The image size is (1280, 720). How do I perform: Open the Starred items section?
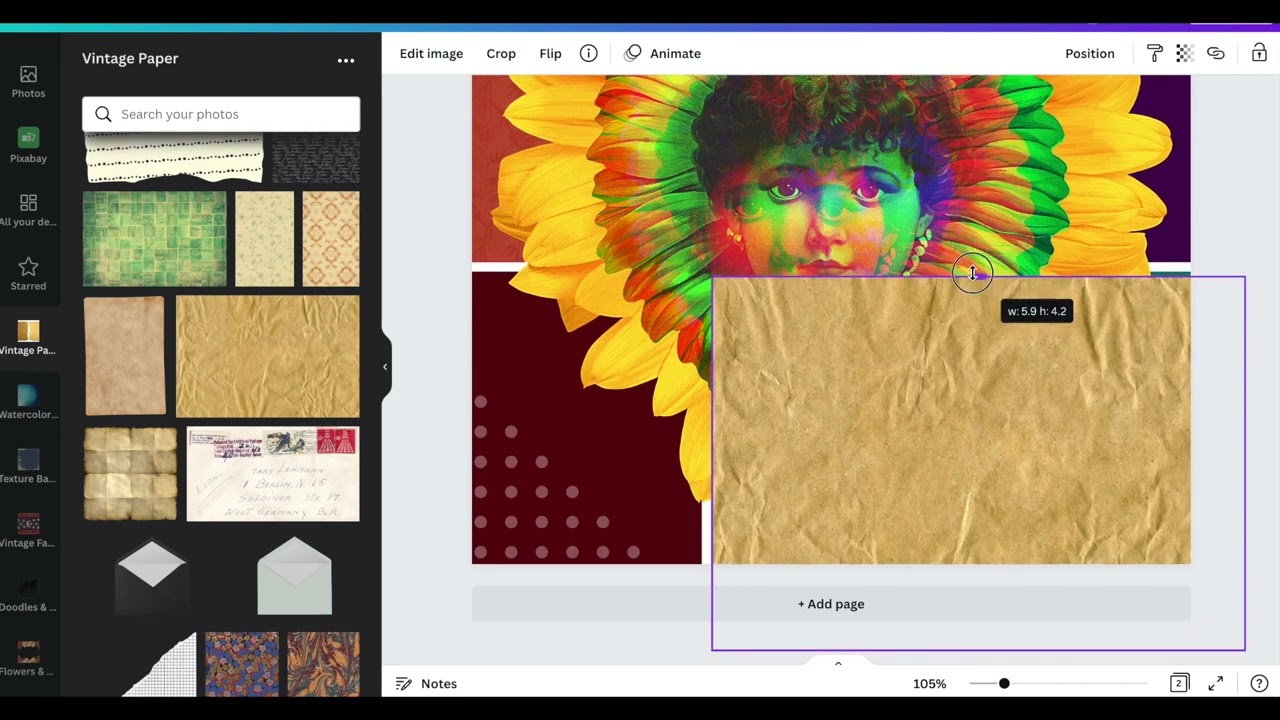pos(28,274)
